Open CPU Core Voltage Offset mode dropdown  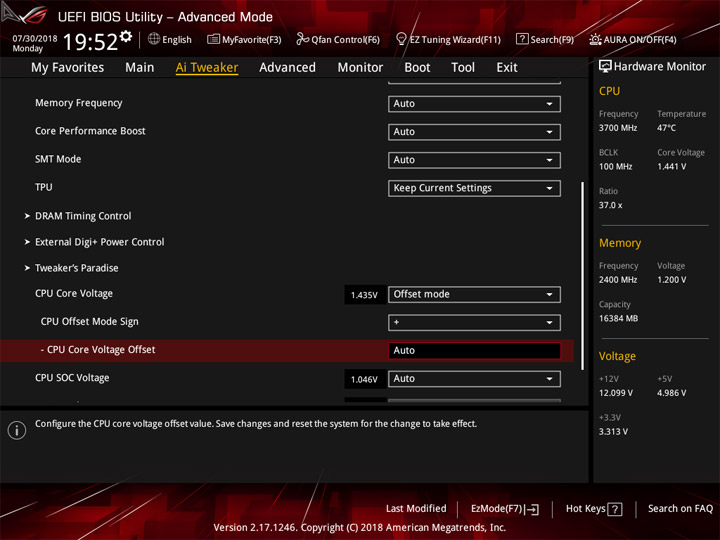(474, 294)
